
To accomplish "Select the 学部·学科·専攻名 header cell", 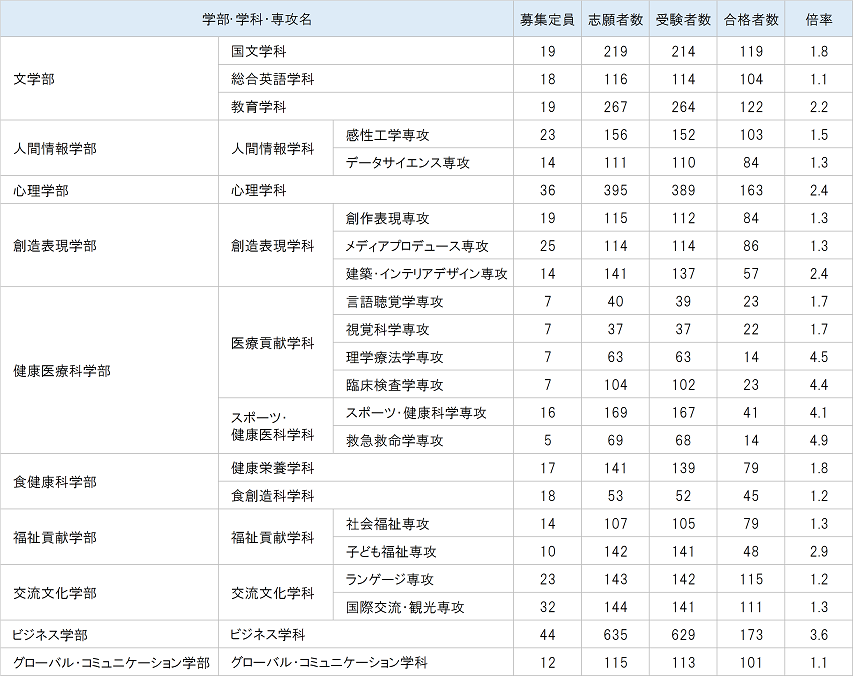I will (x=257, y=21).
